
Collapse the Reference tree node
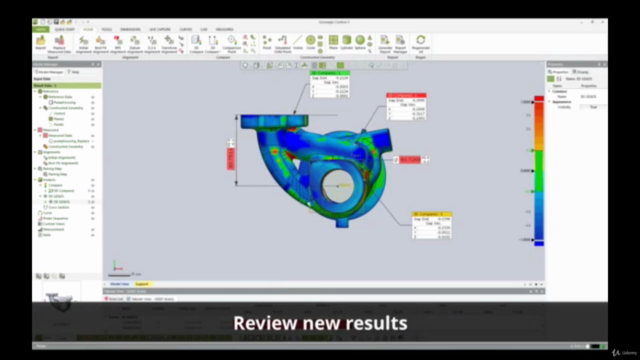click(36, 91)
